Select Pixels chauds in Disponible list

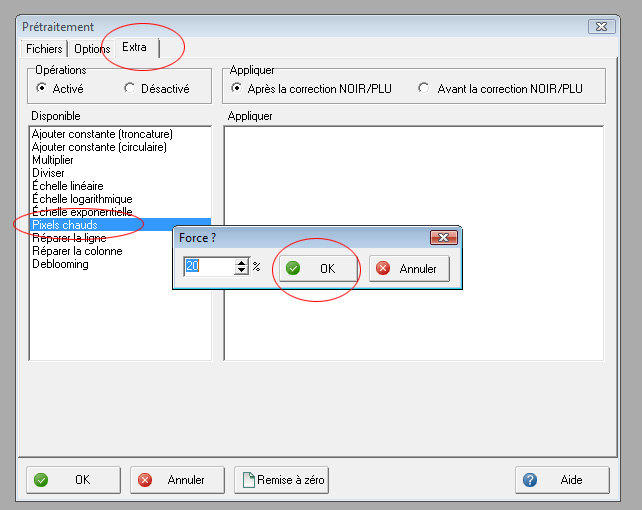[120, 225]
